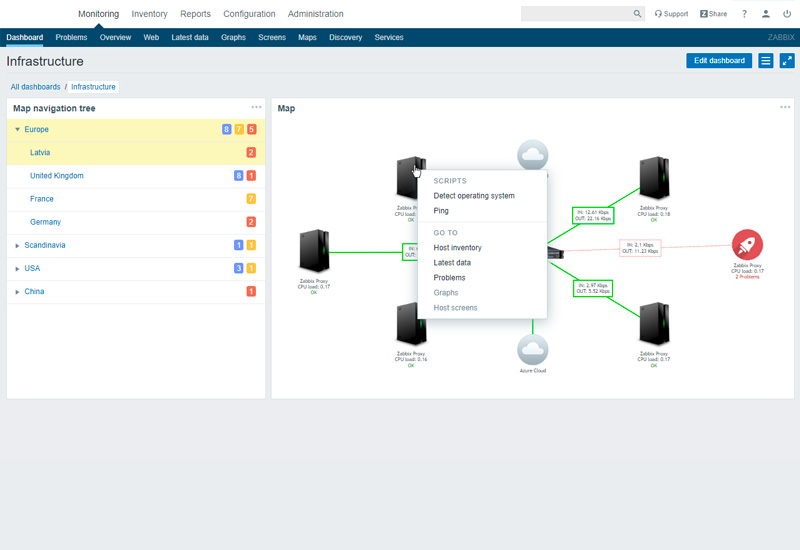This screenshot has height=550, width=800.
Task: Click the red rocket host icon
Action: 746,244
